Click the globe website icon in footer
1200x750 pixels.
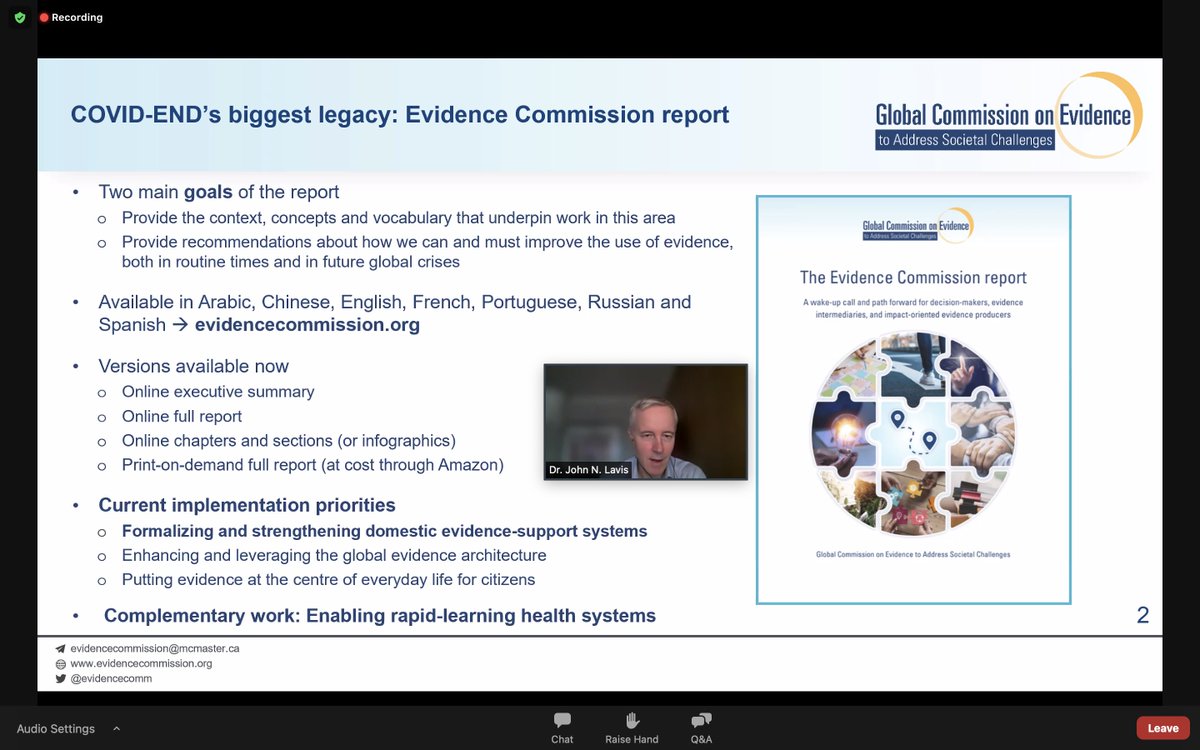60,663
